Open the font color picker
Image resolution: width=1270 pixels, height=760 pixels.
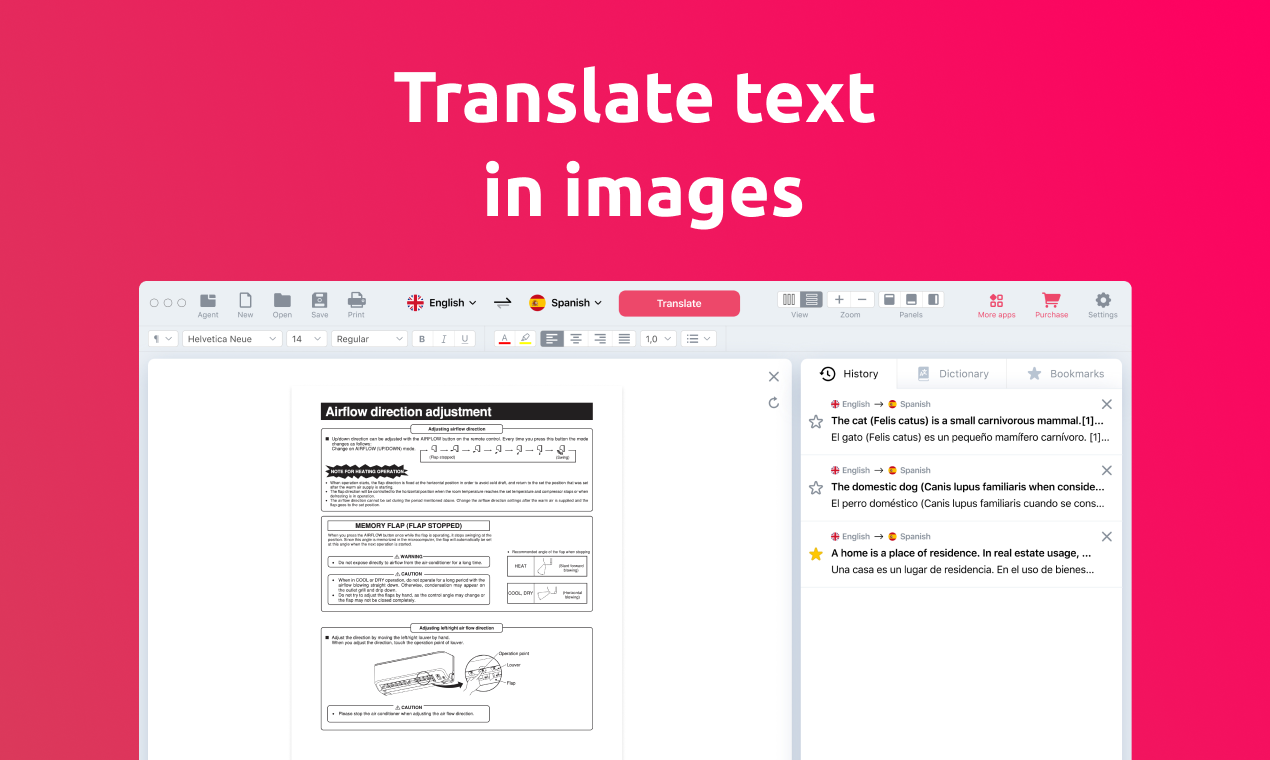point(504,338)
